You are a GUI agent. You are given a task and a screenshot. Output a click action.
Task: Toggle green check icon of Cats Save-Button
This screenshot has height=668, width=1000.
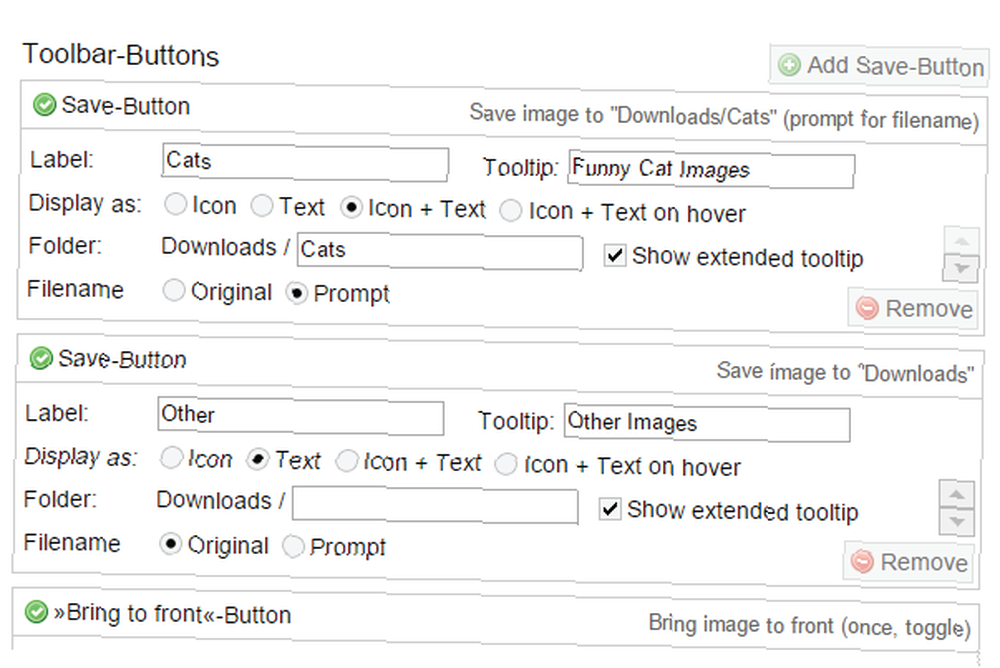(44, 105)
